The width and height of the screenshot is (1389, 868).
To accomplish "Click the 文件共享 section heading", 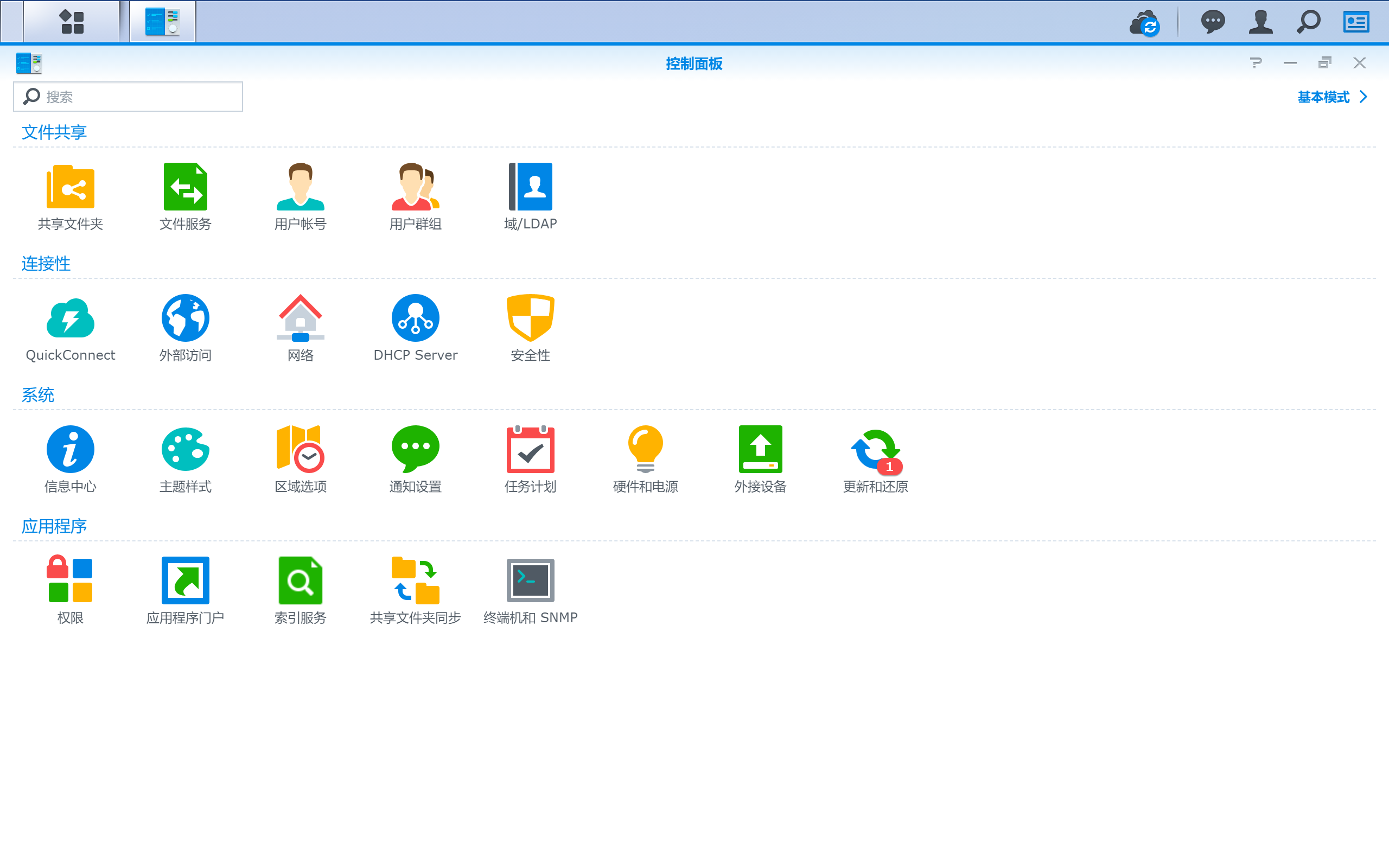I will pyautogui.click(x=54, y=132).
